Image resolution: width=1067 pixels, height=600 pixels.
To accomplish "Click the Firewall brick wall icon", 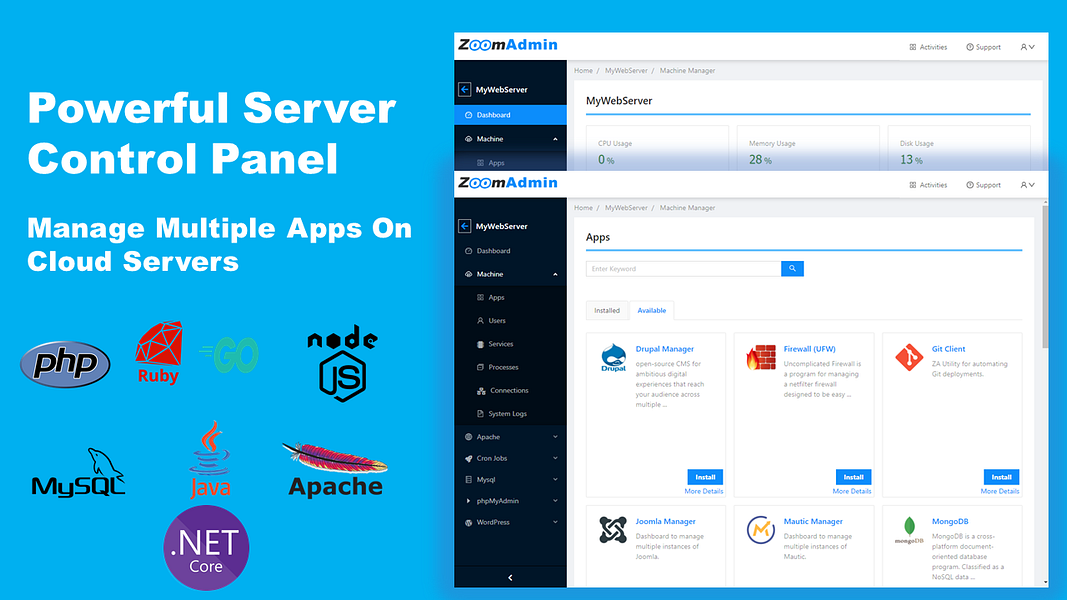I will pos(761,357).
